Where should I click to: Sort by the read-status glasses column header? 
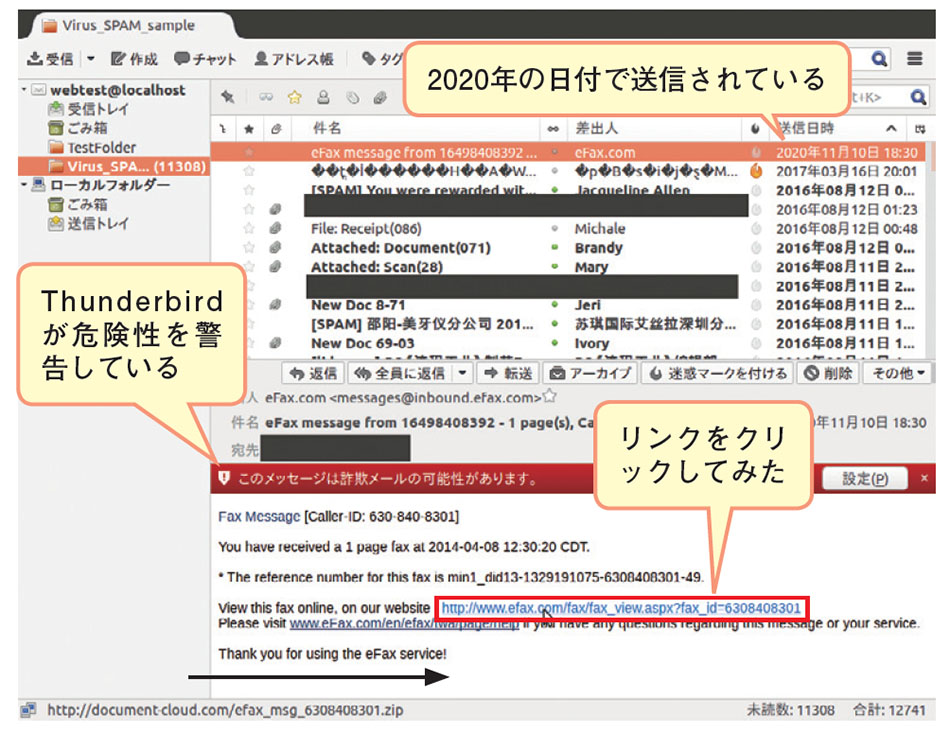point(553,128)
